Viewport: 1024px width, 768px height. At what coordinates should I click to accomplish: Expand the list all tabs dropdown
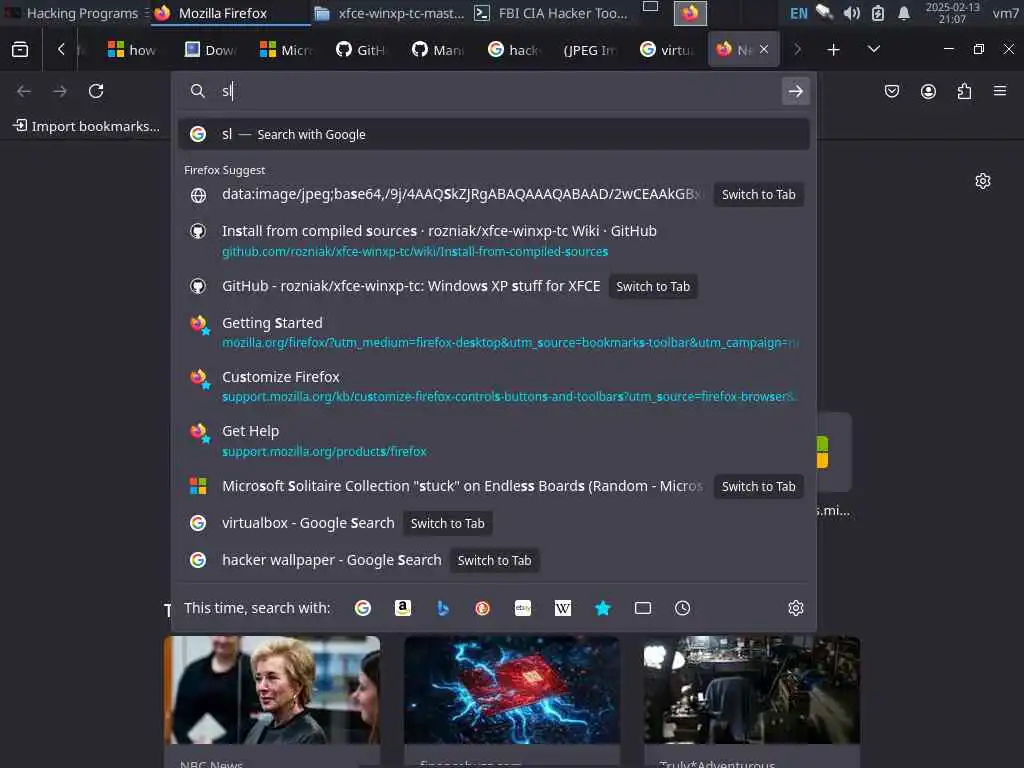click(873, 50)
